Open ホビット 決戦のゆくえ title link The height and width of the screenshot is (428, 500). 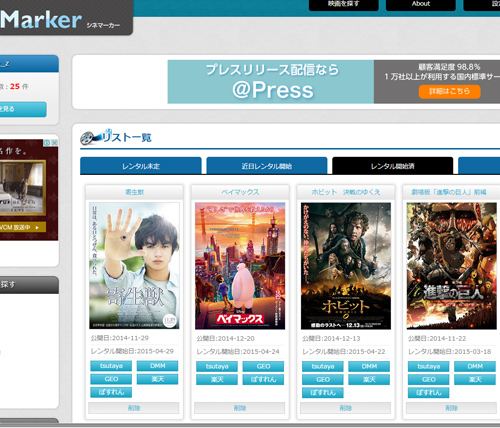[x=346, y=192]
